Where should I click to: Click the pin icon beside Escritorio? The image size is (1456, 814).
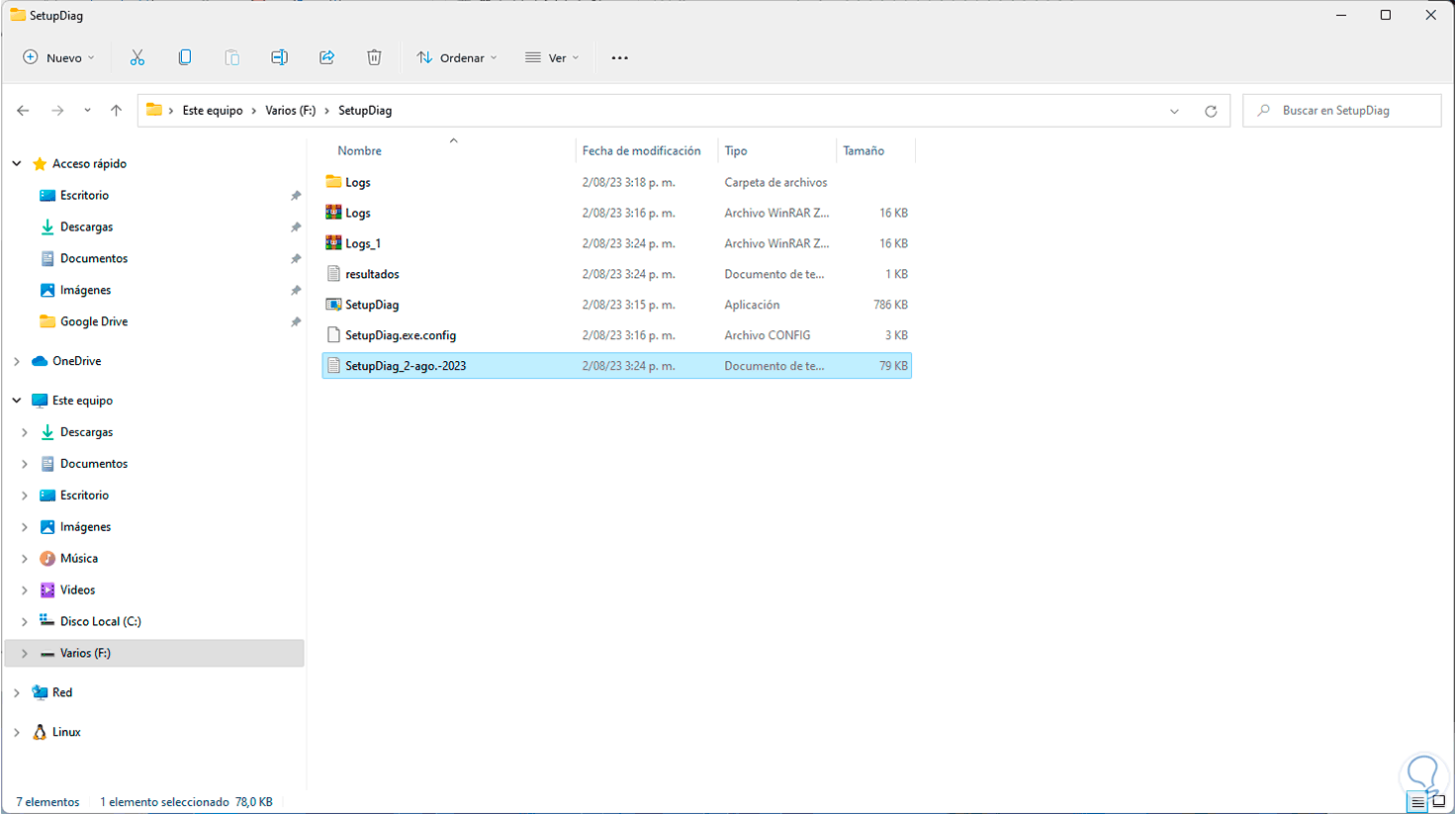coord(296,196)
